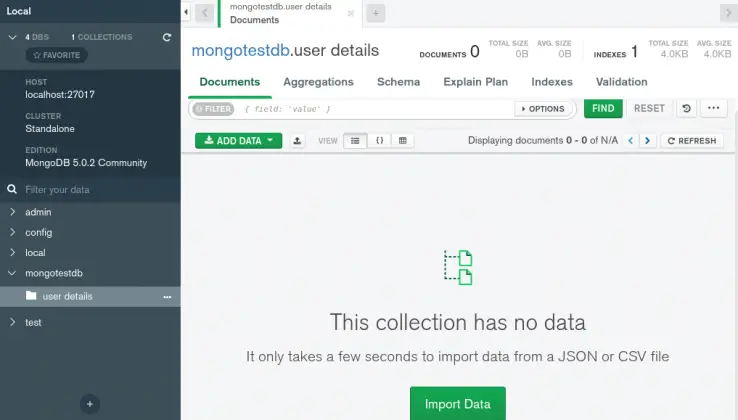Switch to JSON view
Viewport: 738px width, 420px height.
coord(379,141)
